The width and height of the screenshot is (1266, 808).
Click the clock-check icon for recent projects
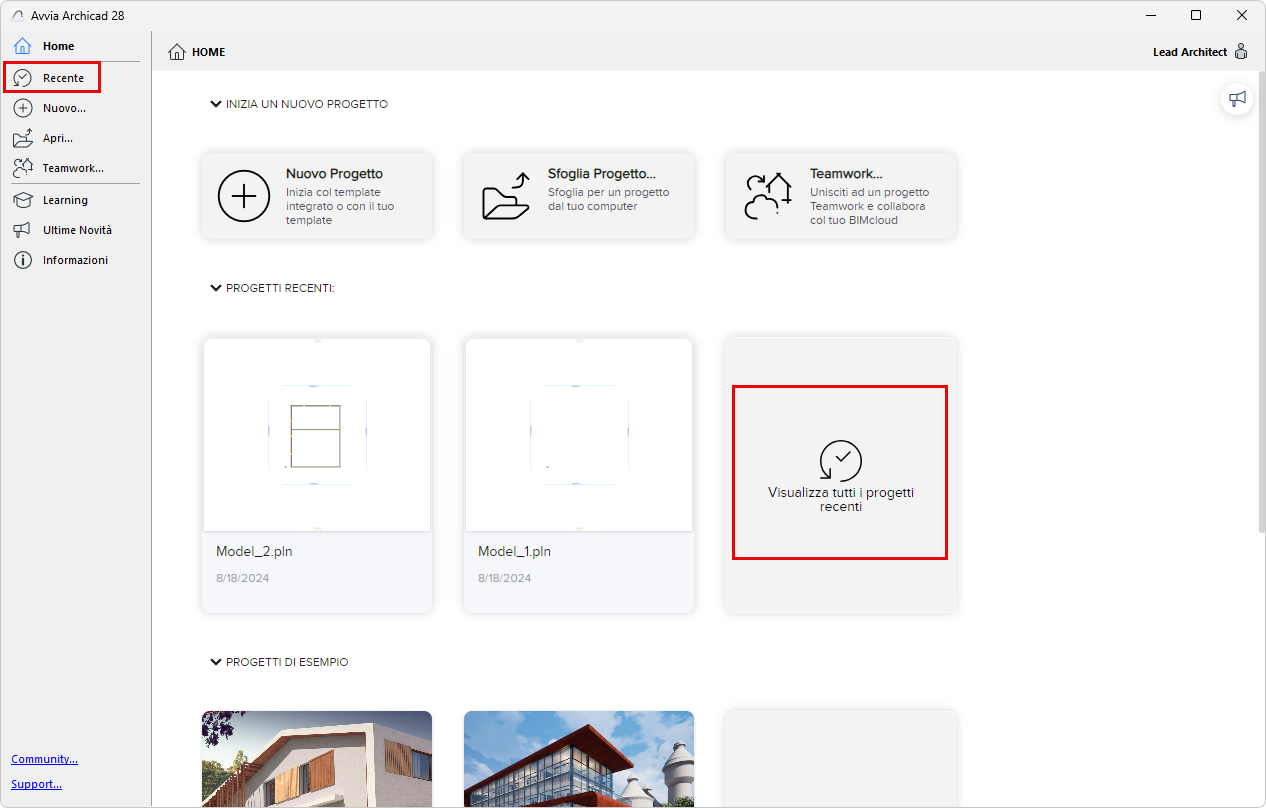tap(840, 460)
